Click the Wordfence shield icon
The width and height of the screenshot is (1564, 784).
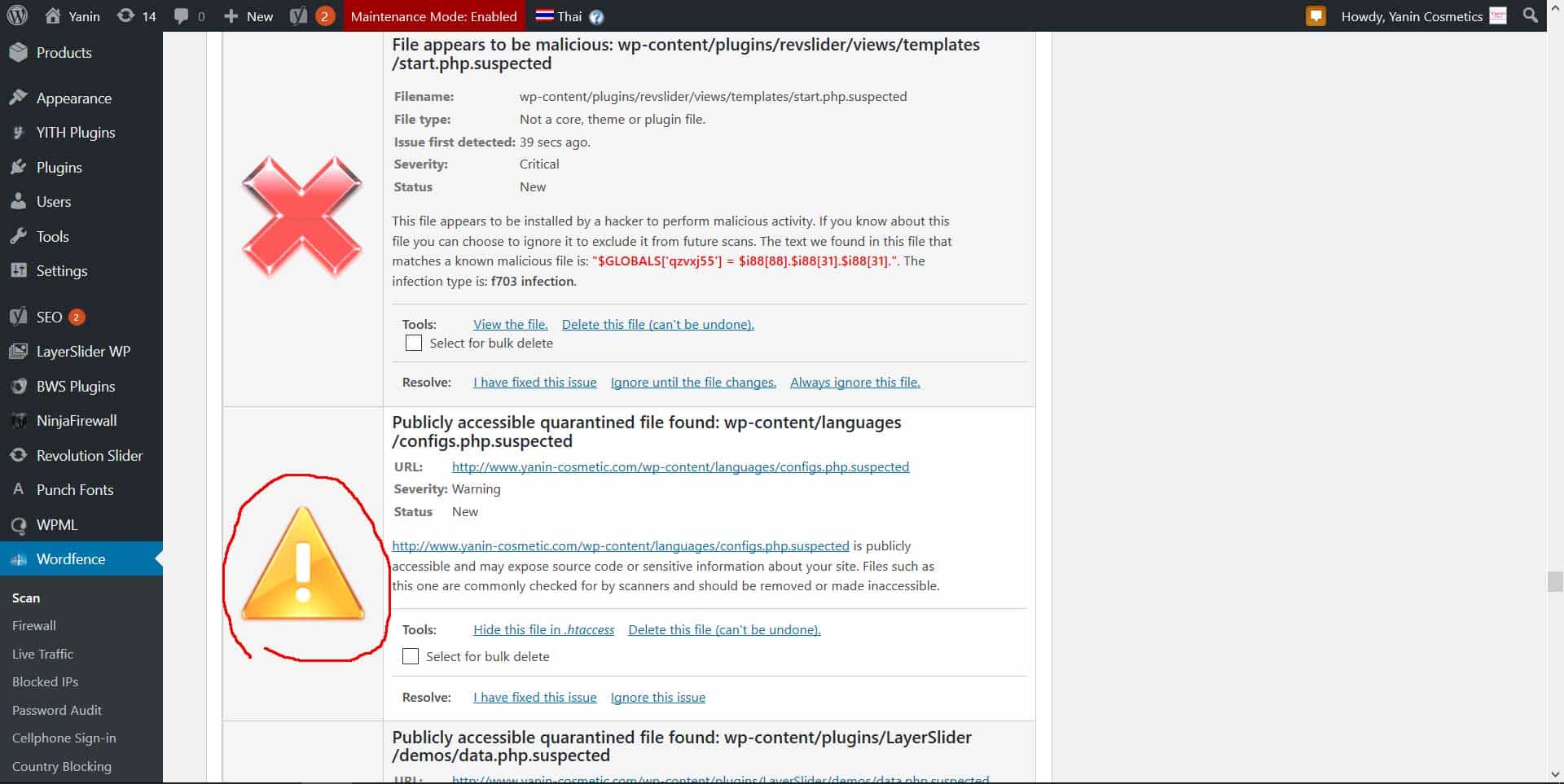(19, 559)
